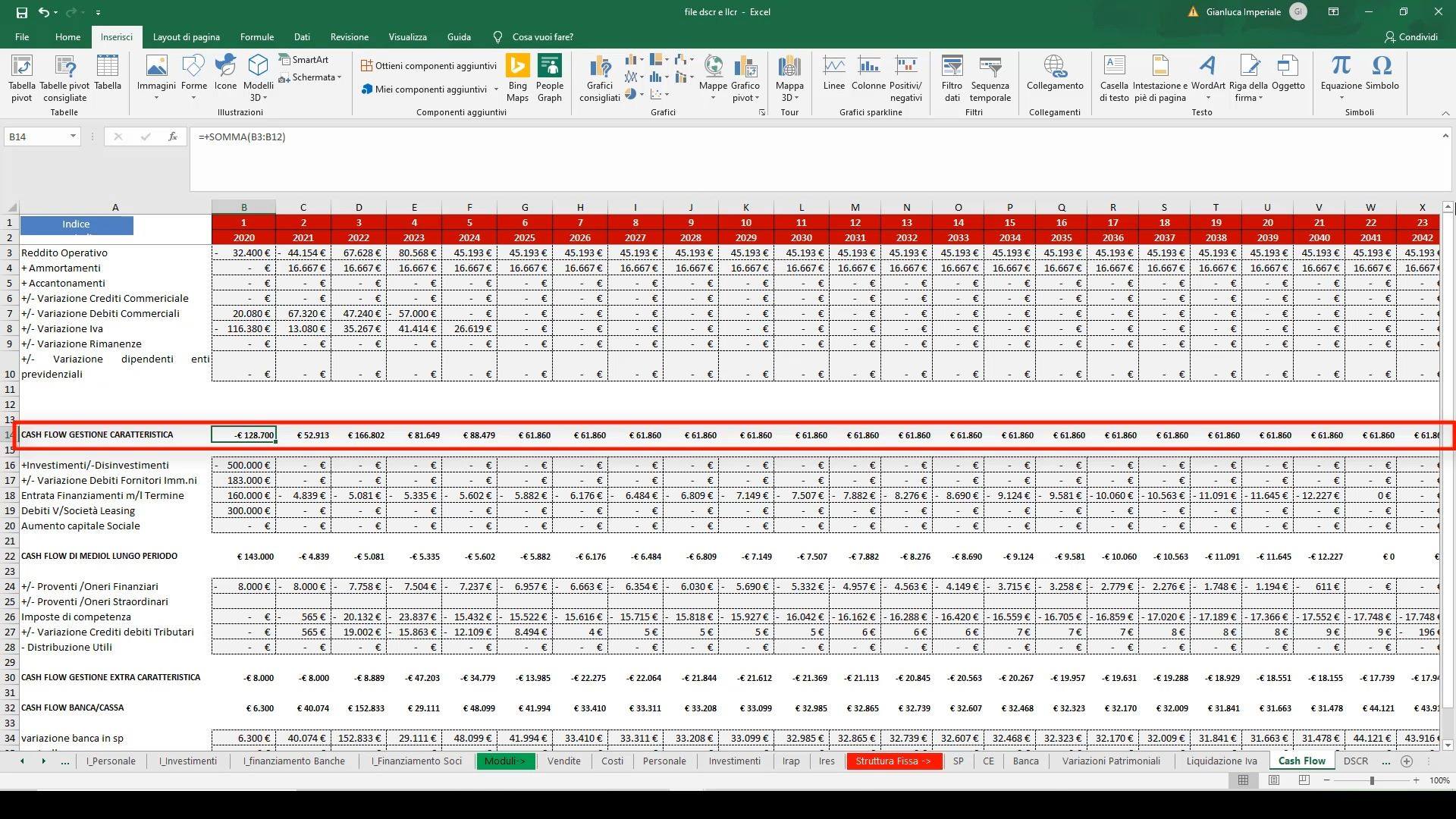The width and height of the screenshot is (1456, 819).
Task: Open the Simbolo dialog
Action: (1382, 74)
